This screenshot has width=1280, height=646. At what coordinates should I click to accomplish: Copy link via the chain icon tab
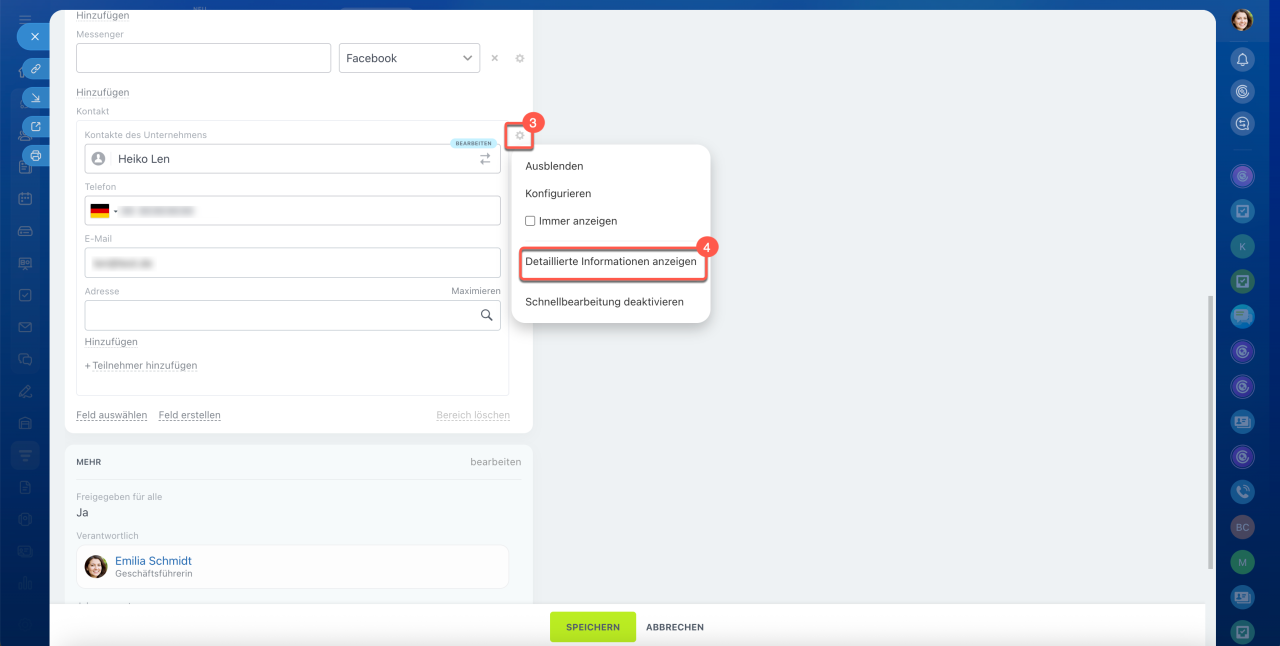[36, 69]
